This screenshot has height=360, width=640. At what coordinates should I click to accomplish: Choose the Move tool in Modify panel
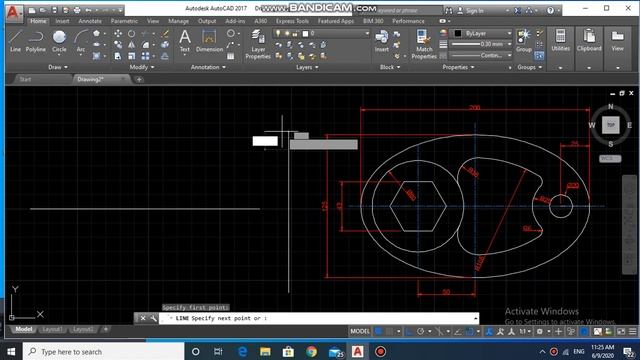click(x=118, y=33)
